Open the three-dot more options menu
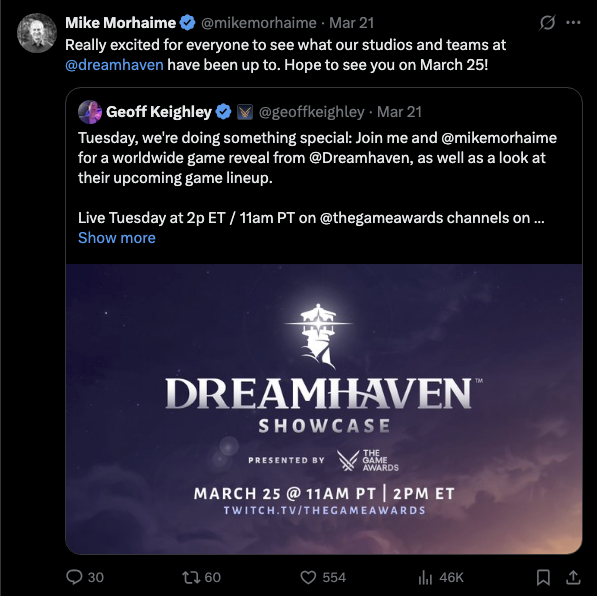 pyautogui.click(x=573, y=22)
